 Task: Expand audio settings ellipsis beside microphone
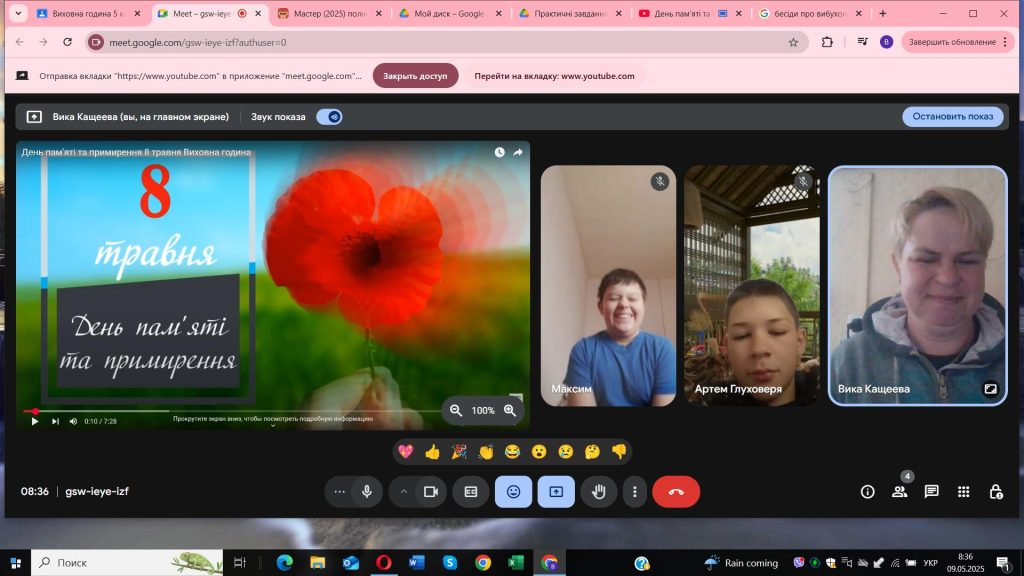(340, 492)
